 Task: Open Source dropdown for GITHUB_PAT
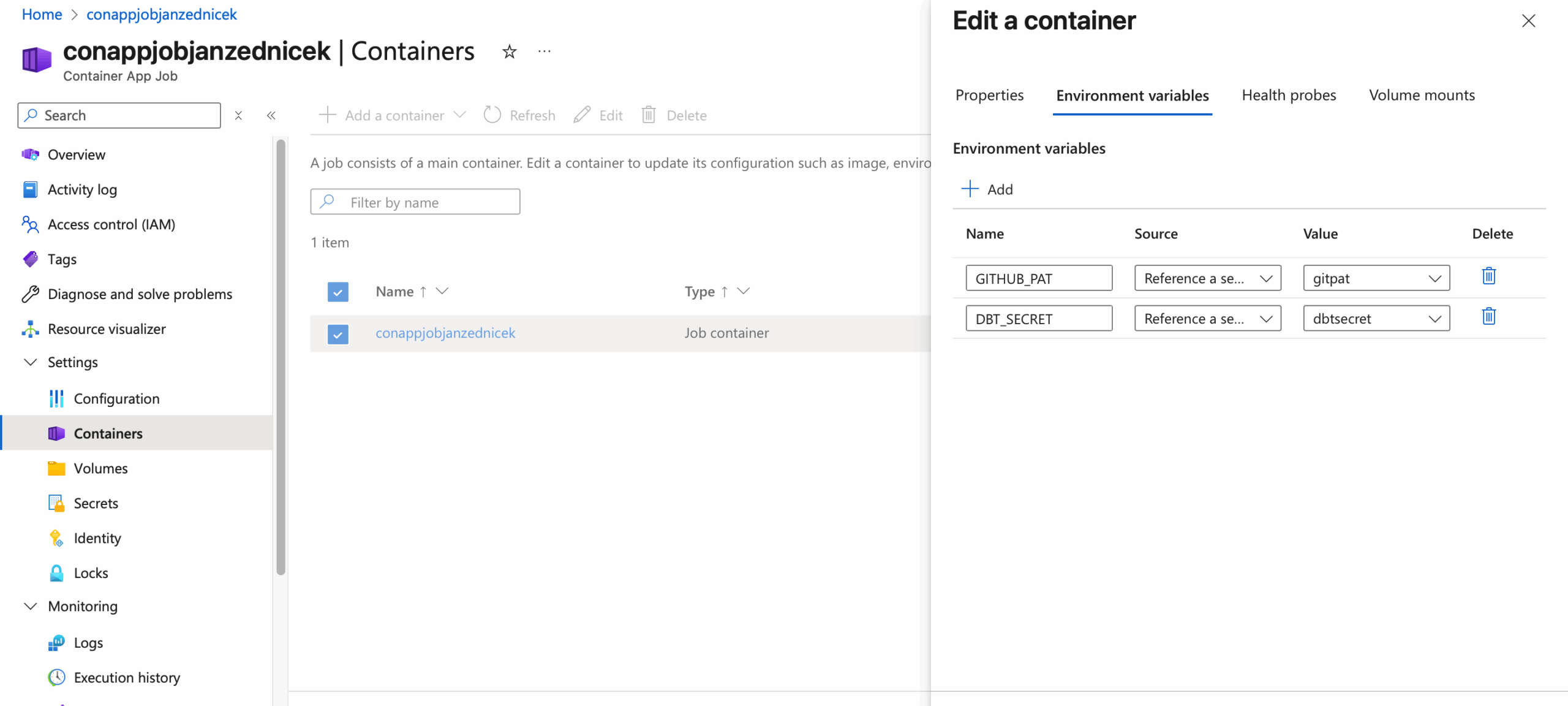point(1207,278)
